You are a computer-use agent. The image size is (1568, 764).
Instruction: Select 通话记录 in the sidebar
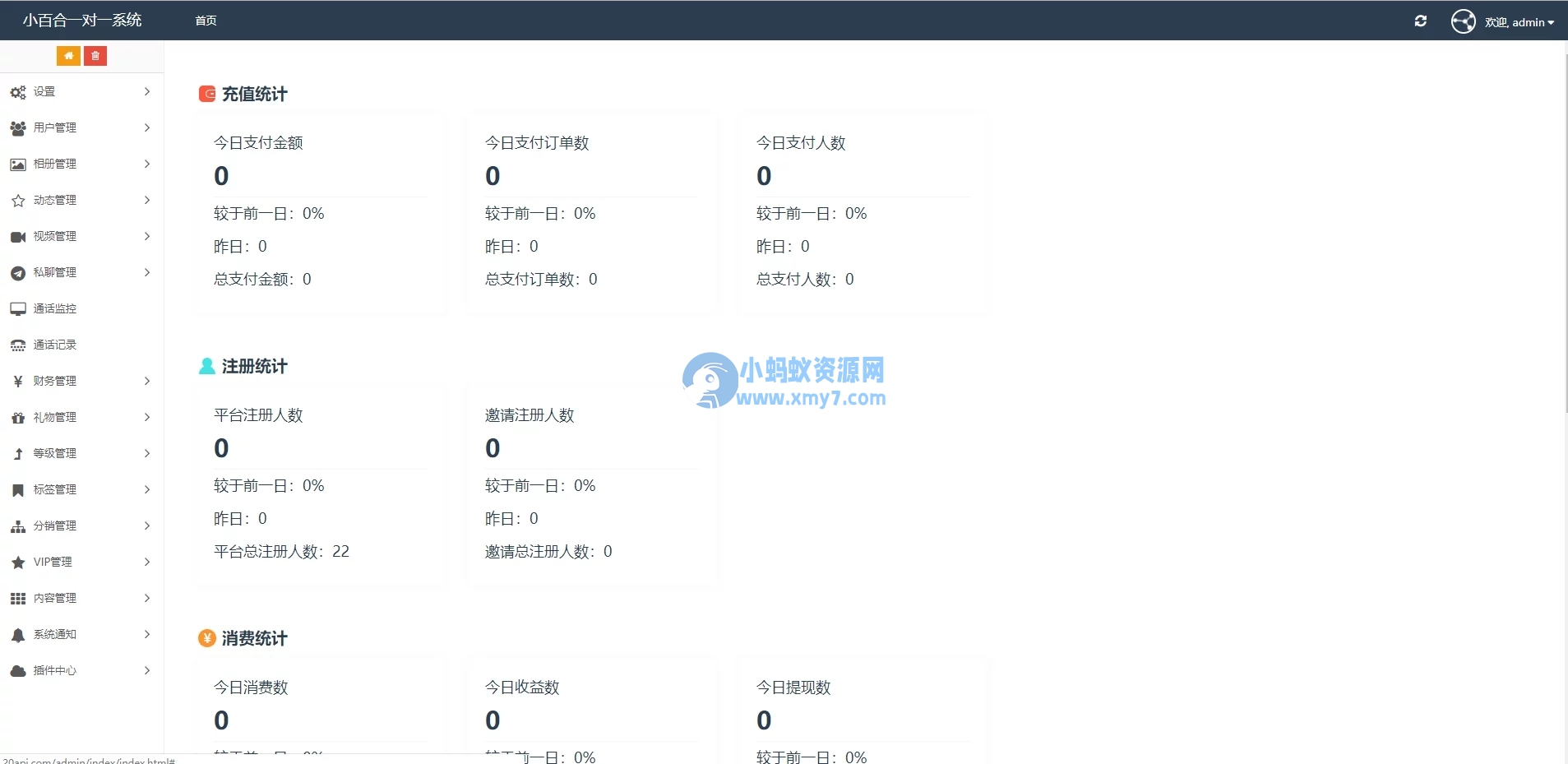click(x=54, y=345)
